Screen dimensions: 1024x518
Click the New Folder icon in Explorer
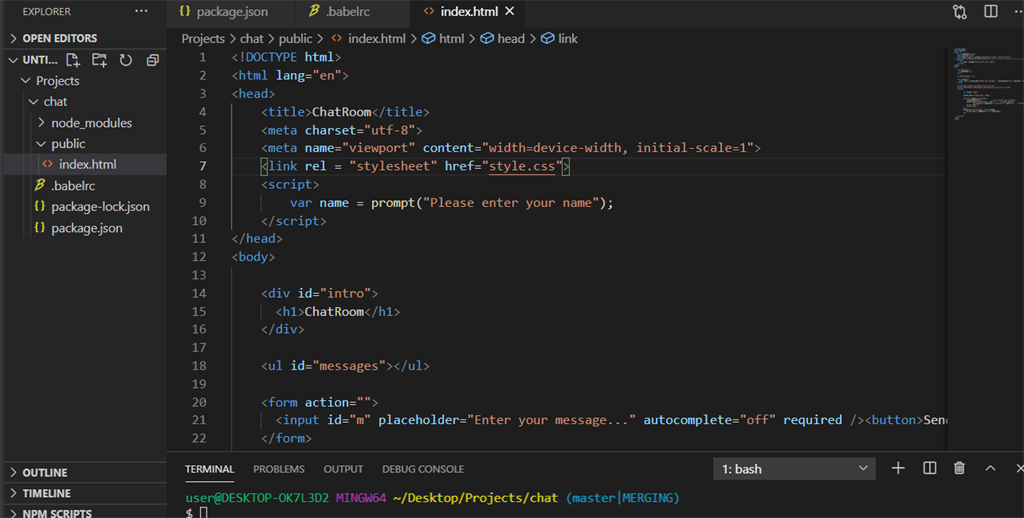point(100,60)
